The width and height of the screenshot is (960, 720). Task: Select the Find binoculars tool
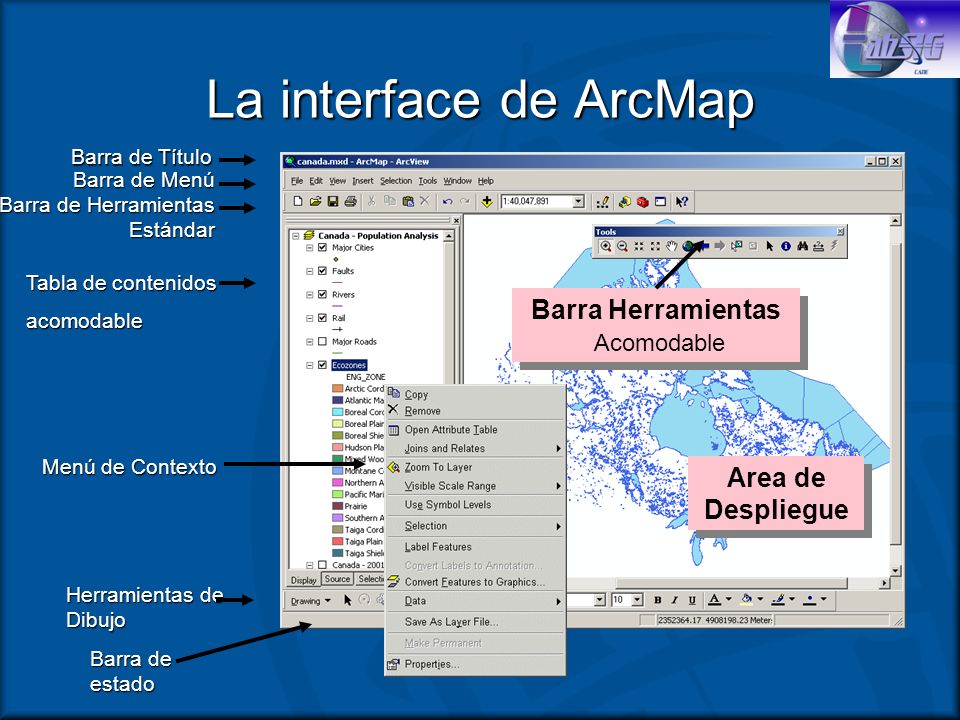(x=802, y=246)
